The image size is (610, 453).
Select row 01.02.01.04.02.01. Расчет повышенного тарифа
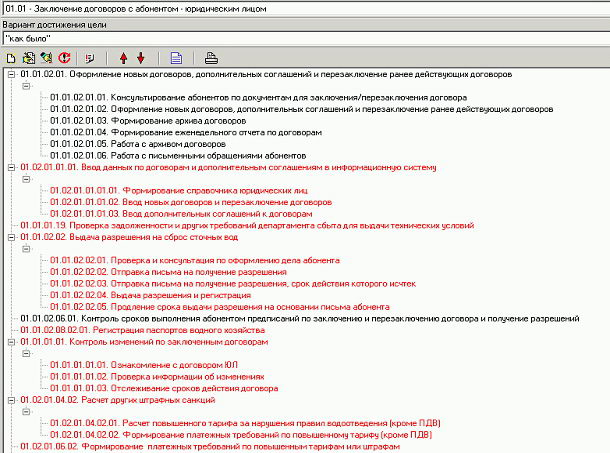tap(245, 423)
